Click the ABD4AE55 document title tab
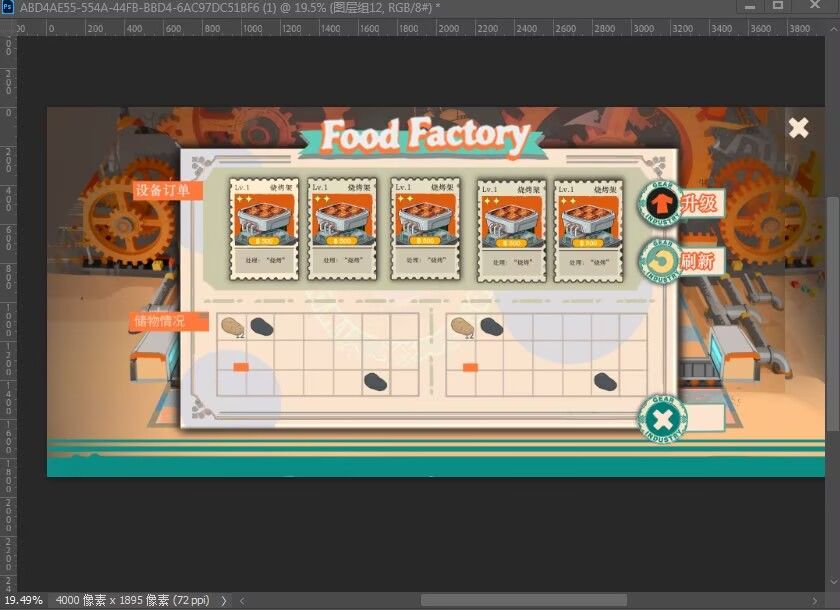The image size is (840, 610). [x=230, y=7]
